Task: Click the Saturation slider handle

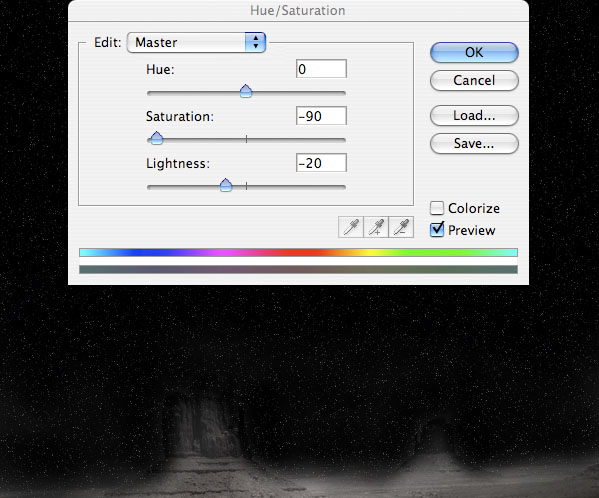Action: pyautogui.click(x=156, y=138)
